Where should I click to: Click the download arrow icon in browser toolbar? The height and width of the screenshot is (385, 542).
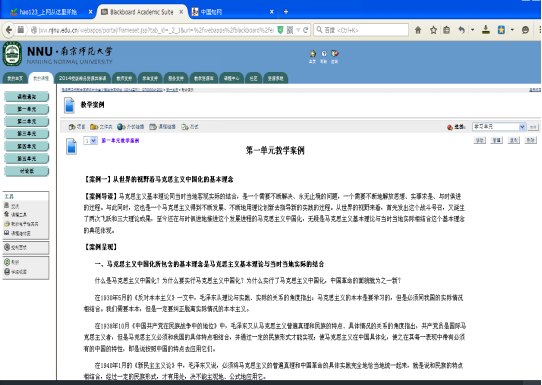pyautogui.click(x=486, y=30)
